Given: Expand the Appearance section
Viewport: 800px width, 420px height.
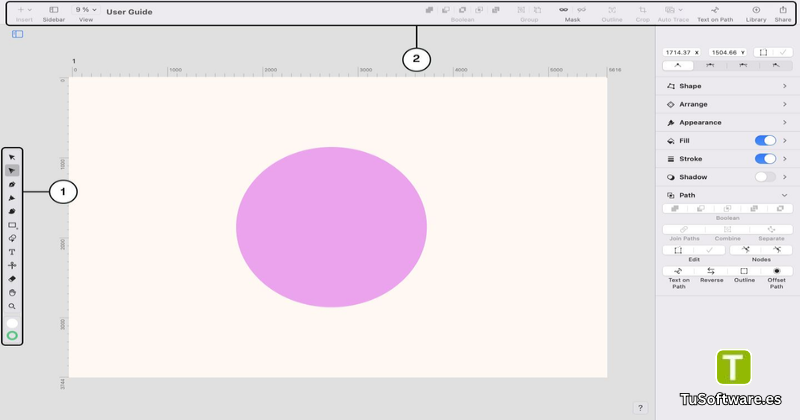Looking at the screenshot, I should (x=728, y=122).
